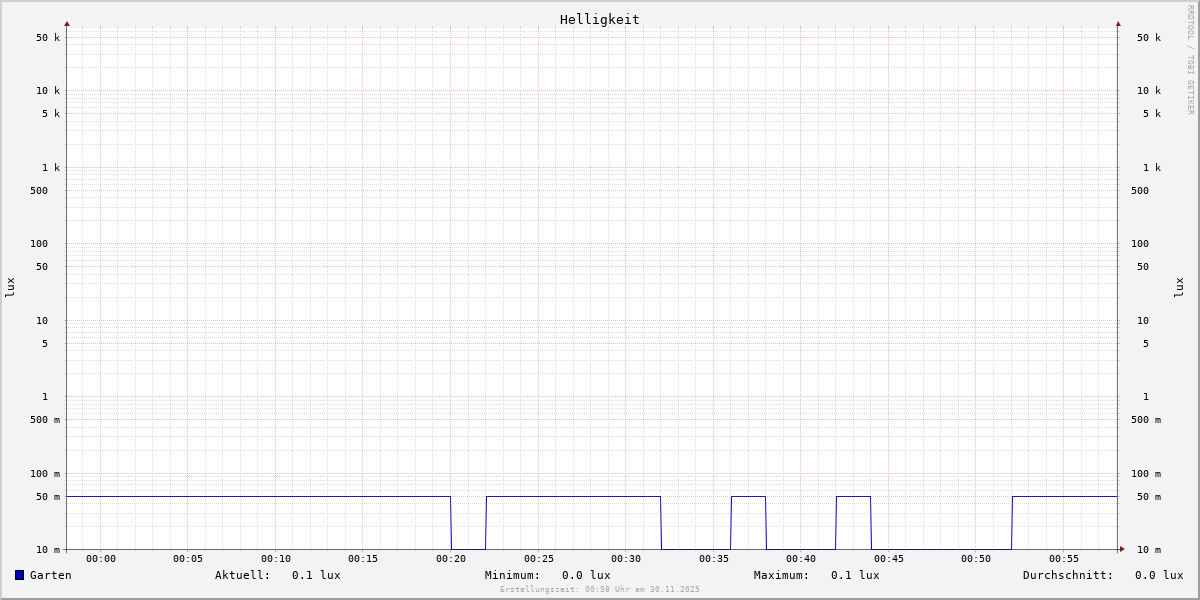This screenshot has width=1200, height=600.
Task: Click the 00:40 time axis label
Action: (x=801, y=559)
